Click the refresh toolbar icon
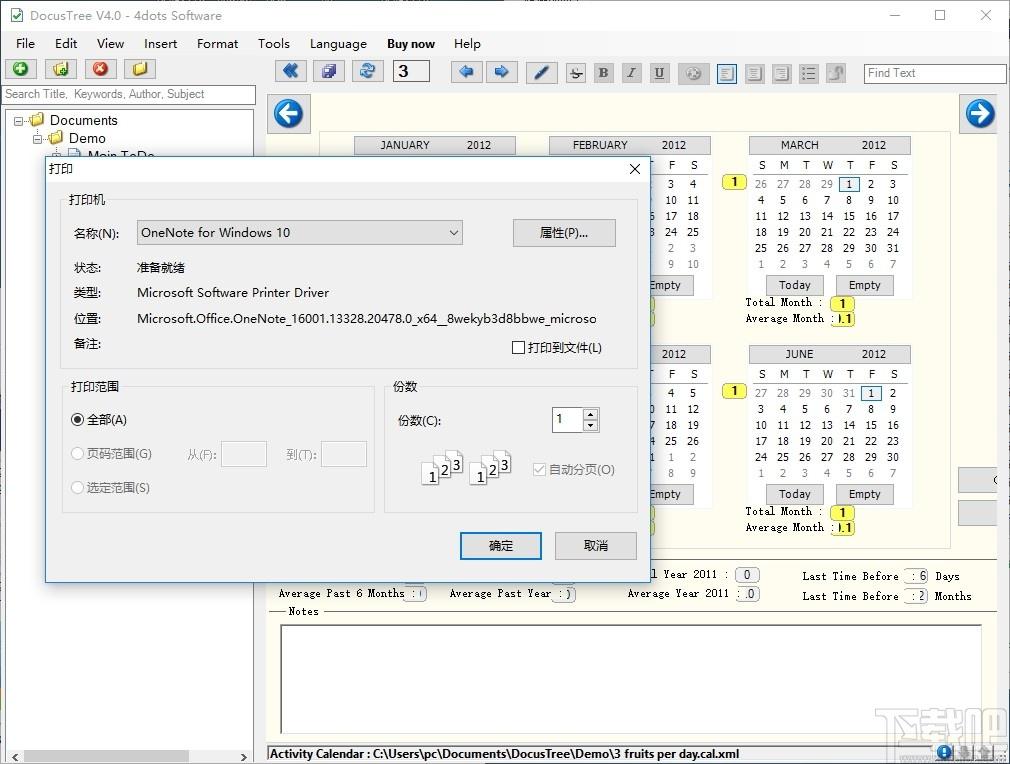 tap(368, 71)
